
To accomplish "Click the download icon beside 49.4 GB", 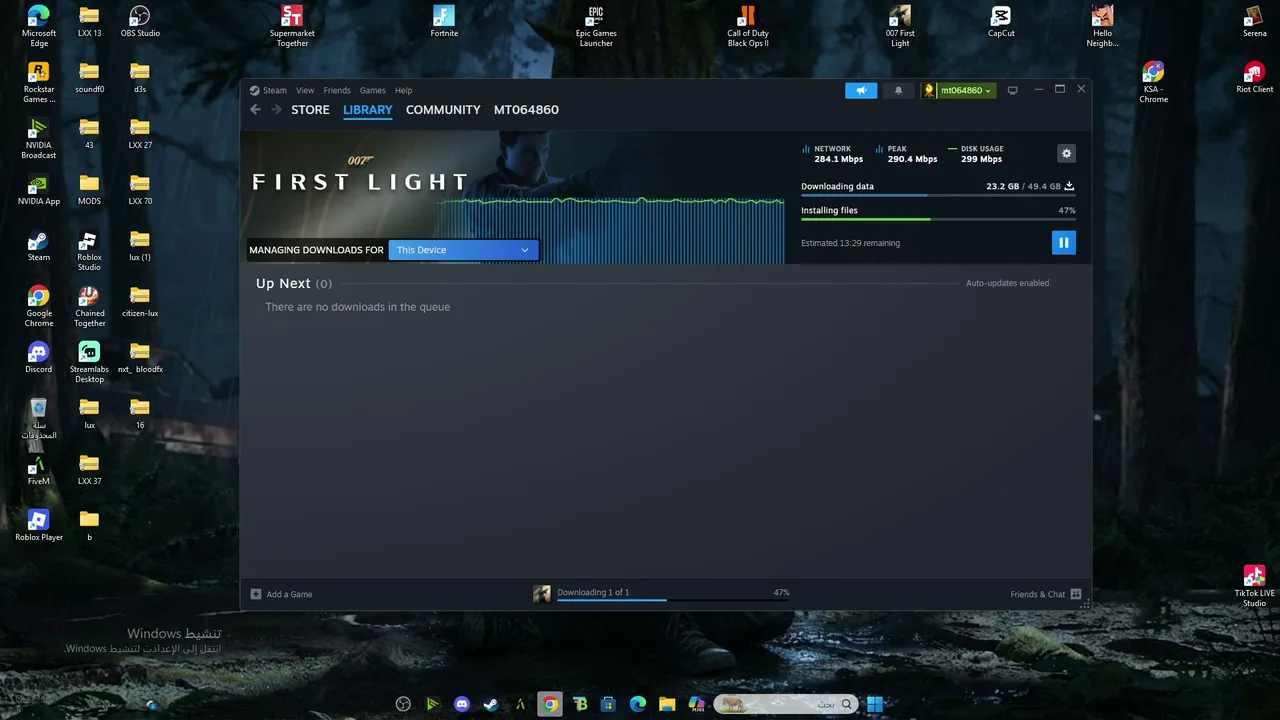I will 1069,186.
